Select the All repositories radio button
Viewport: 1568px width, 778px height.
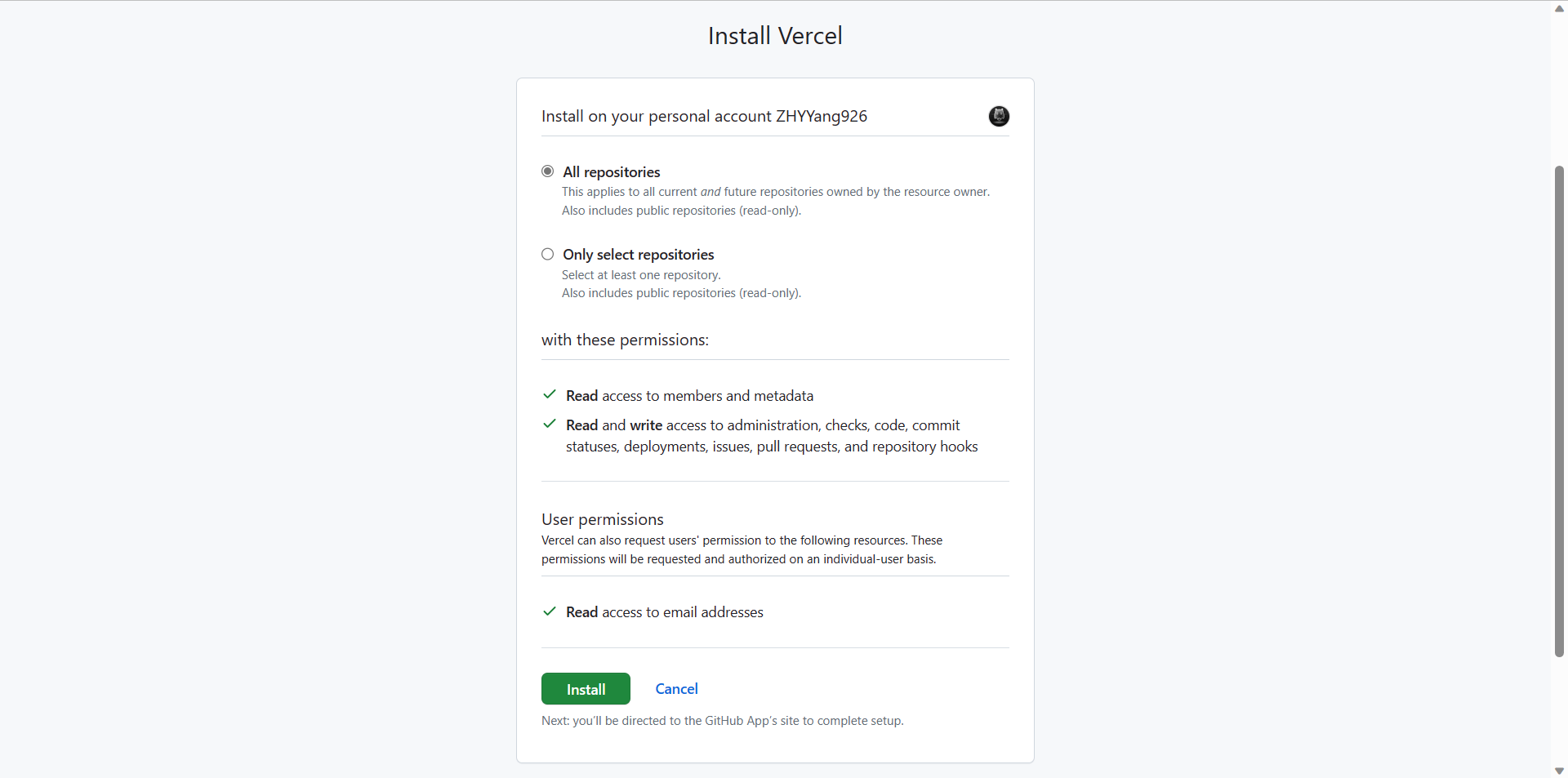pyautogui.click(x=548, y=171)
